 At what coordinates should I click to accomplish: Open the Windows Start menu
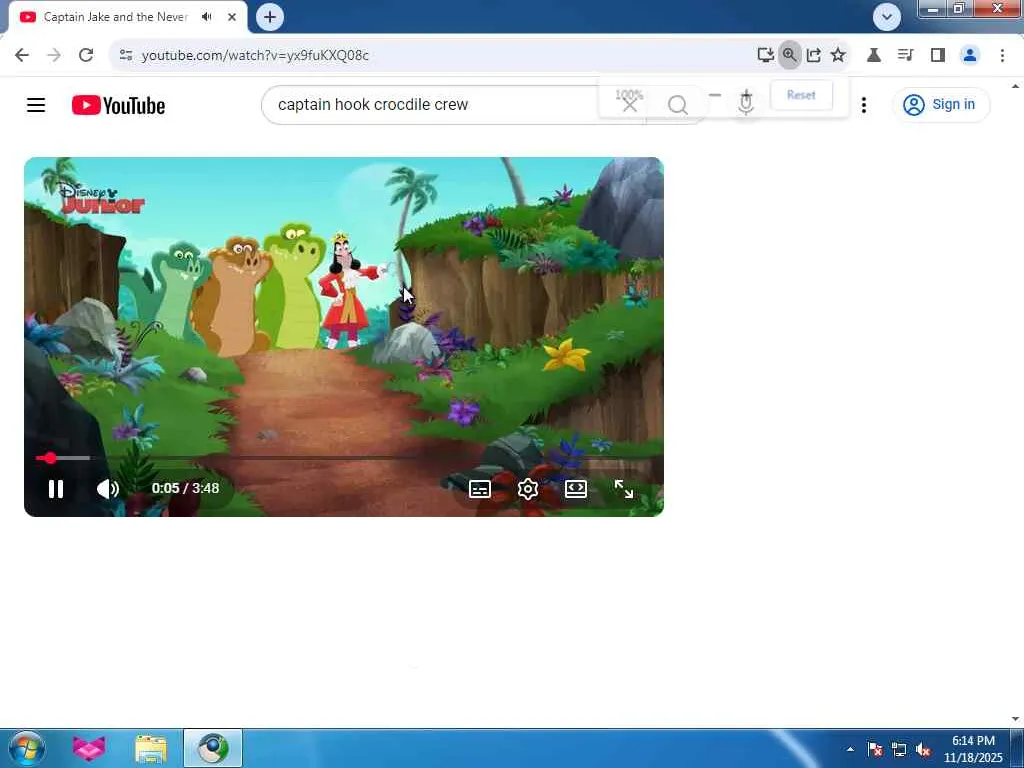tap(26, 748)
